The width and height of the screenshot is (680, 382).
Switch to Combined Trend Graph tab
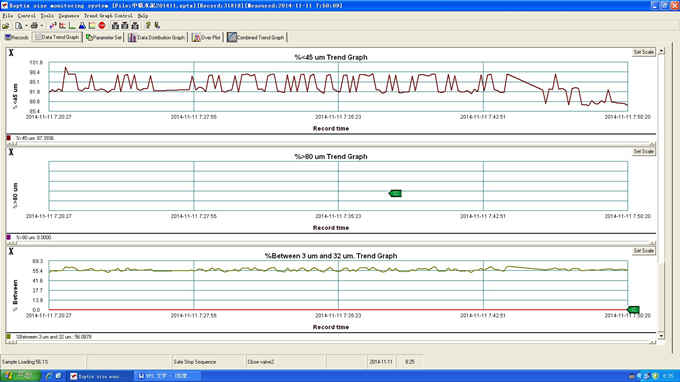(256, 38)
